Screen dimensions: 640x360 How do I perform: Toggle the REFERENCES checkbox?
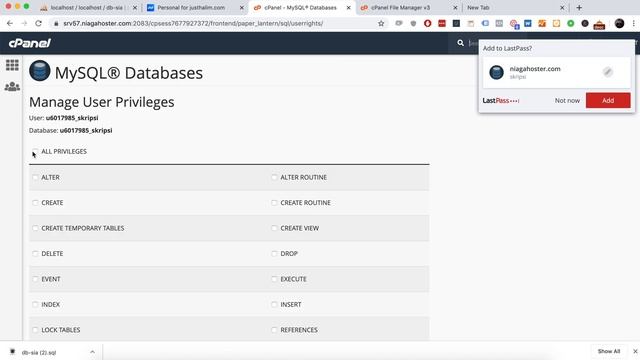[x=274, y=330]
